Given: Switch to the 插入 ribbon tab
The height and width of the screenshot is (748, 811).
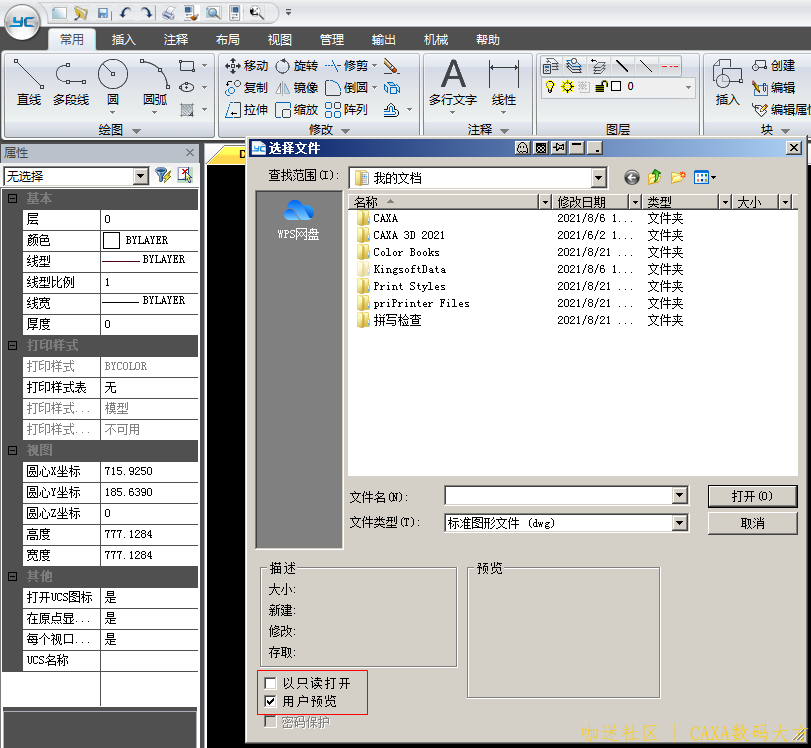Looking at the screenshot, I should 124,40.
